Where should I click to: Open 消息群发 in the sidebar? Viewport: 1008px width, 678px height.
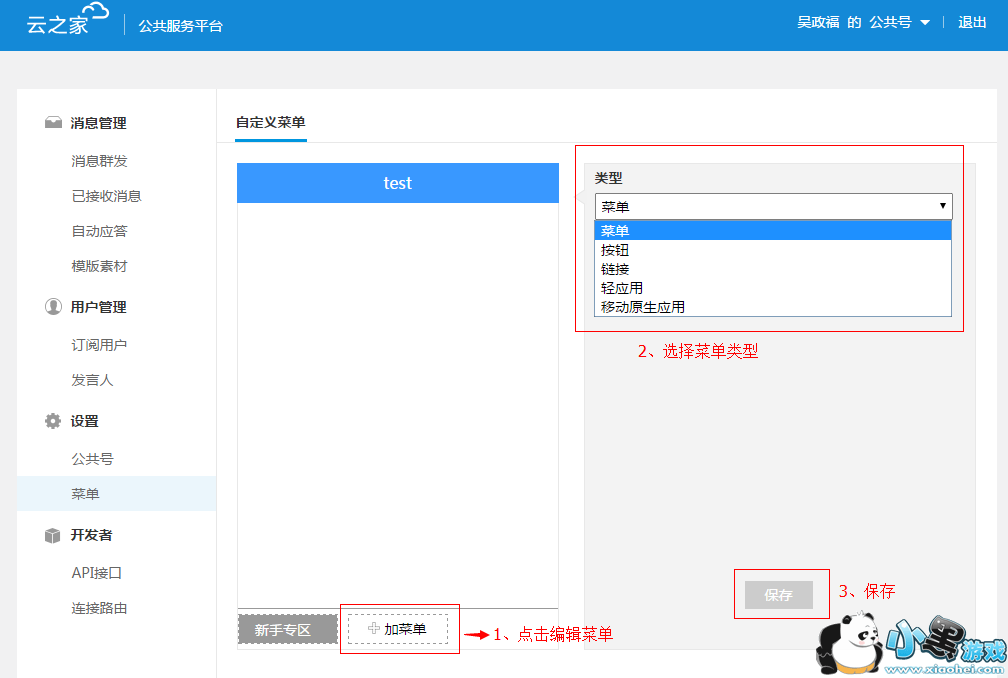99,161
